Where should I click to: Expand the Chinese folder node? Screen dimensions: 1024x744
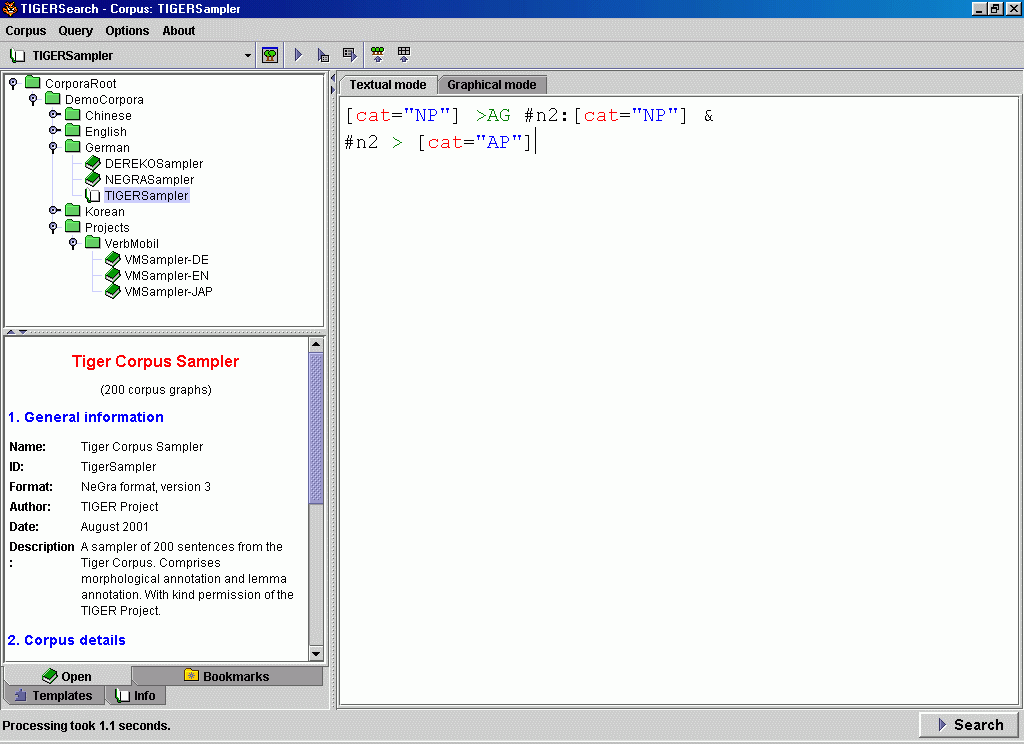pos(54,114)
